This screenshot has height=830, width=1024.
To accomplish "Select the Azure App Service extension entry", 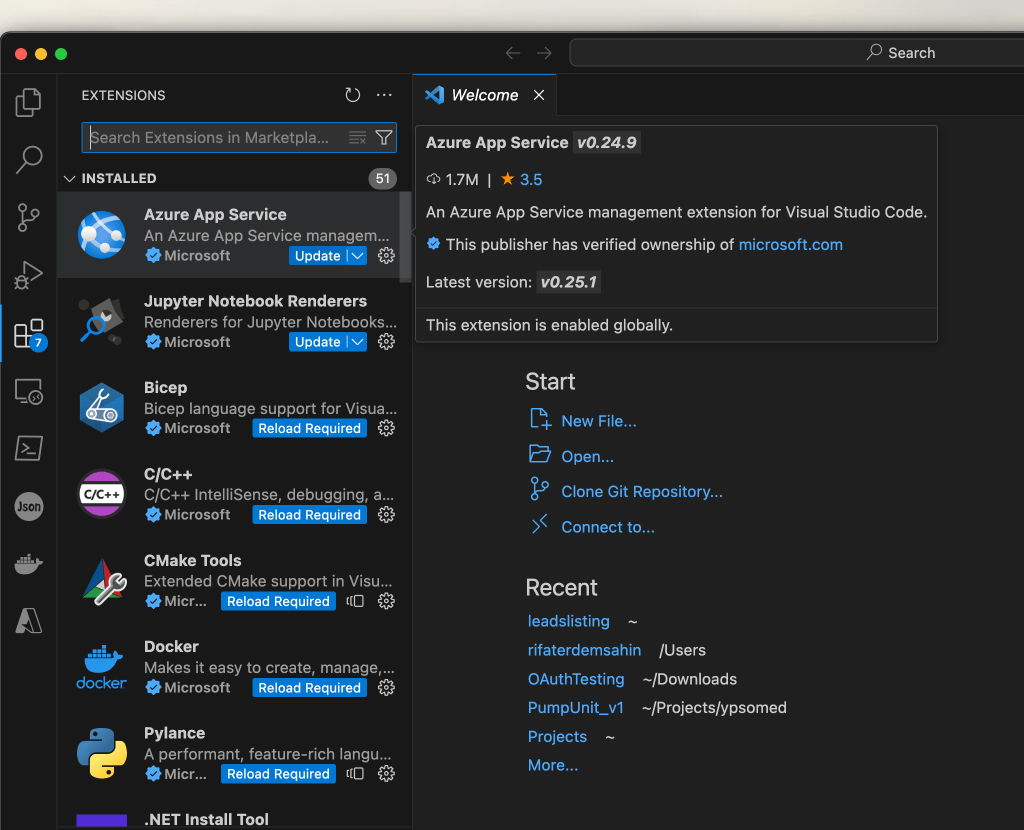I will [229, 235].
